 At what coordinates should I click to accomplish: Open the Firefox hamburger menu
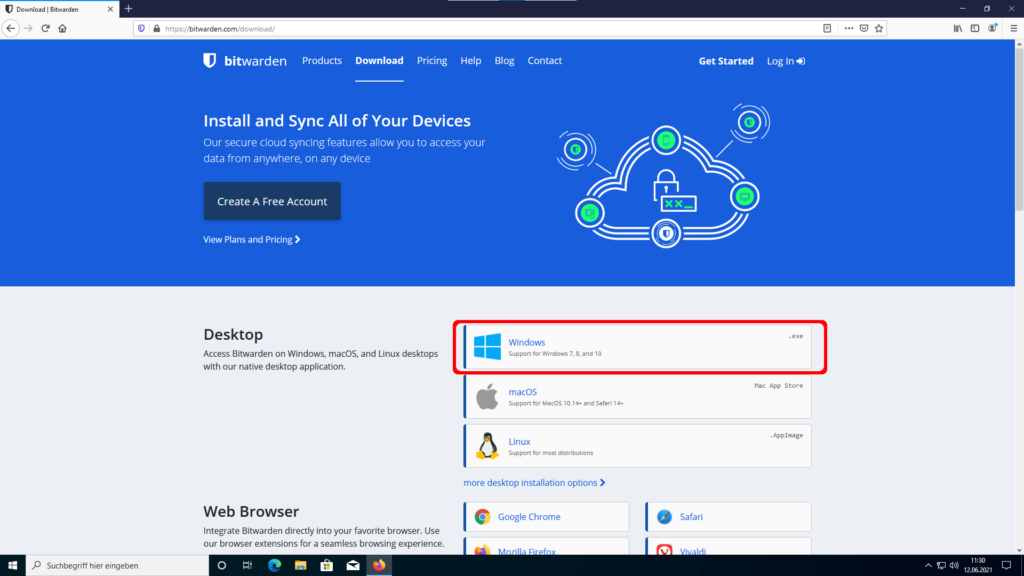pos(1014,28)
